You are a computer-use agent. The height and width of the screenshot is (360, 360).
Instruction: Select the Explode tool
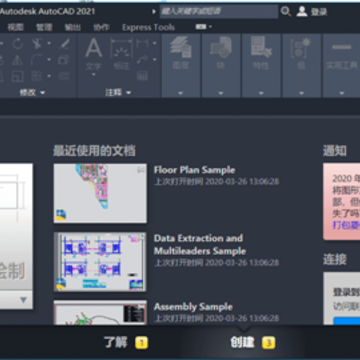tap(63, 60)
